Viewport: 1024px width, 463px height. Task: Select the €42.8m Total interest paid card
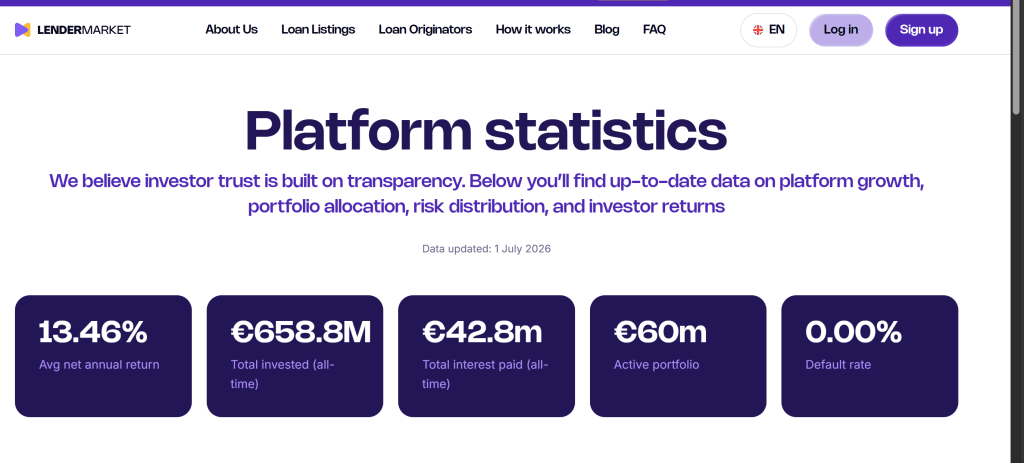coord(487,356)
